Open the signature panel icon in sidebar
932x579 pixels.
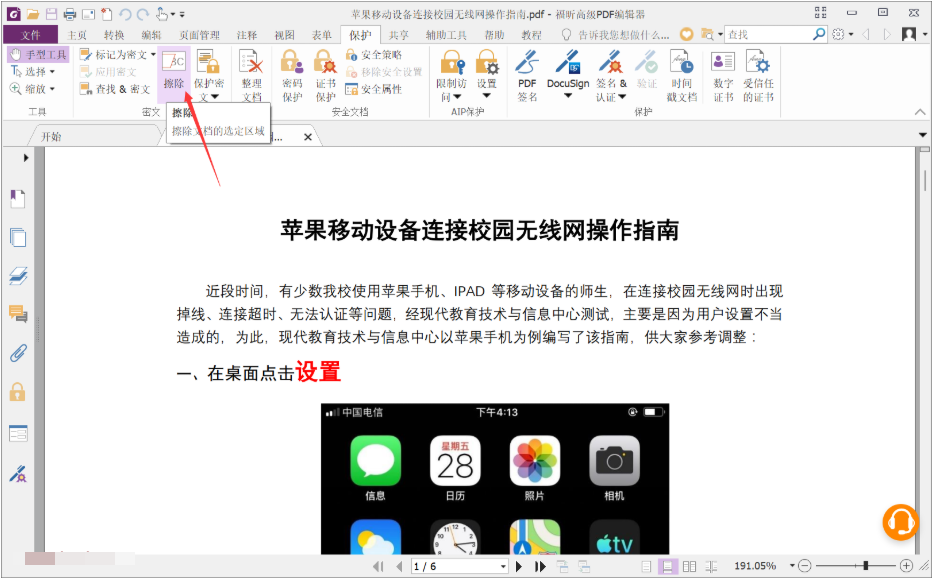click(x=18, y=474)
